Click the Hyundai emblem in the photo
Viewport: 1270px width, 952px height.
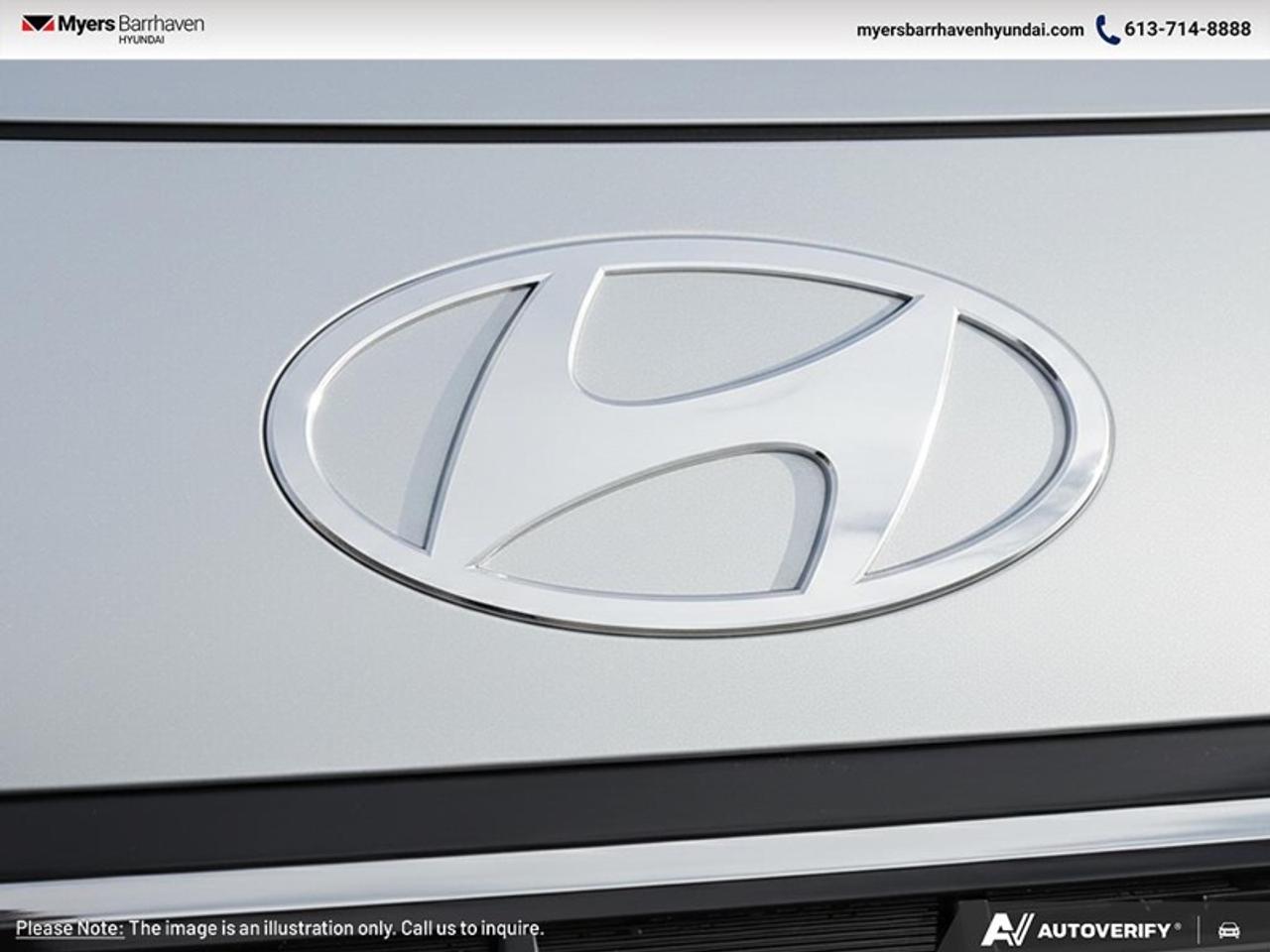[687, 435]
